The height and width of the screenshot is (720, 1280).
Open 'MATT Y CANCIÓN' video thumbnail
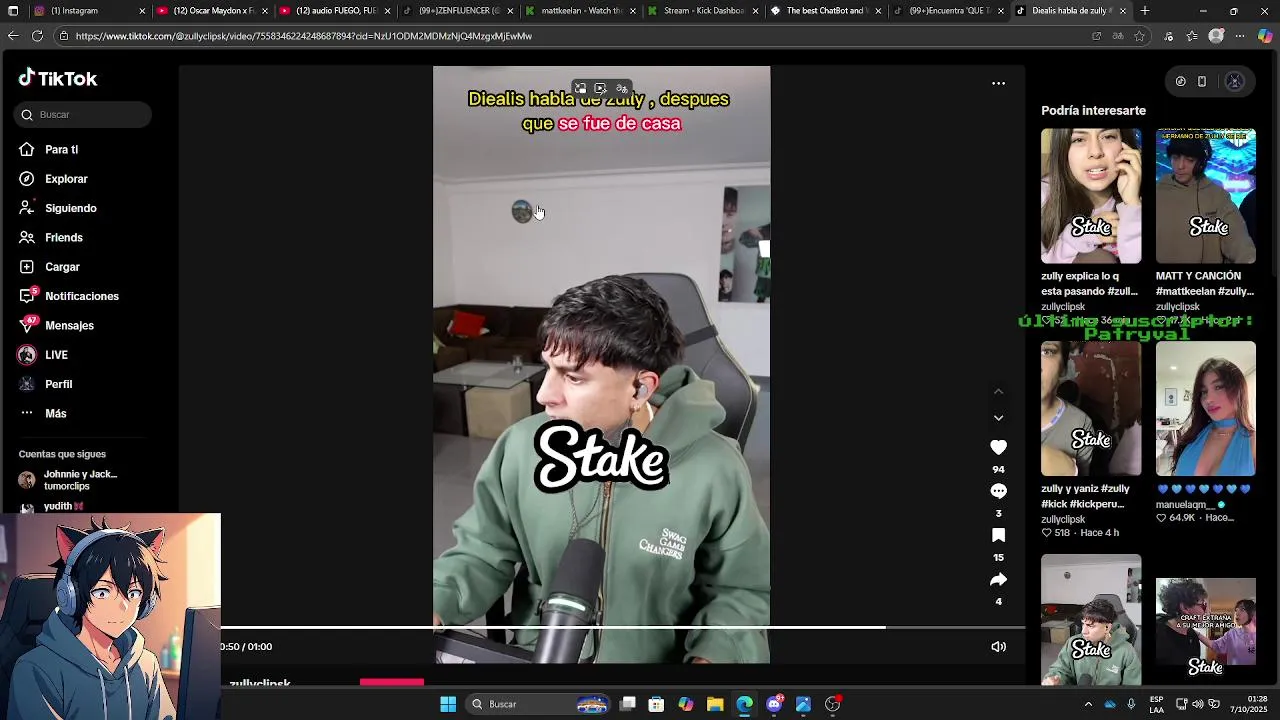tap(1206, 196)
